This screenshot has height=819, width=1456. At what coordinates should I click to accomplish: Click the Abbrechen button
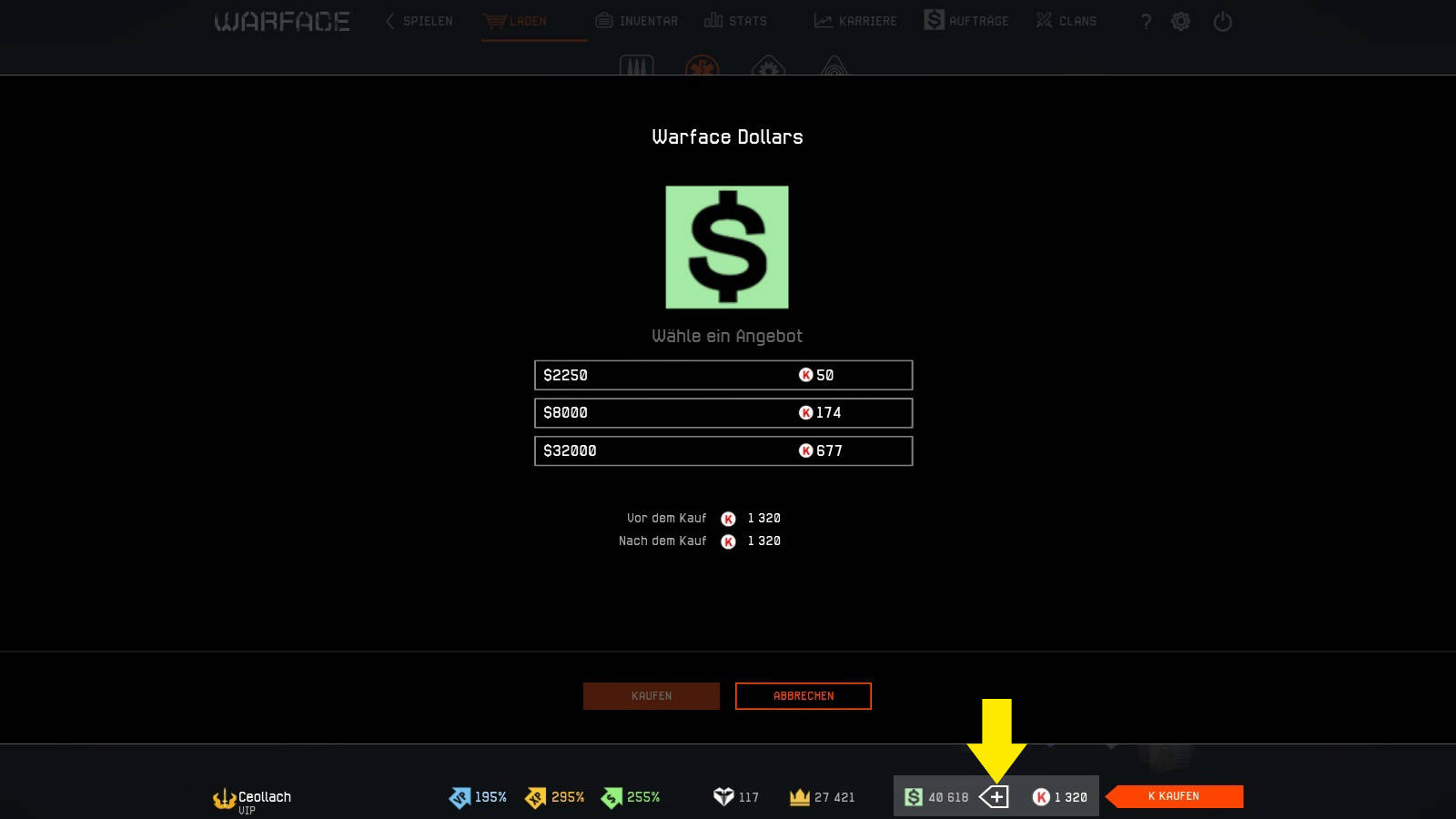click(804, 696)
